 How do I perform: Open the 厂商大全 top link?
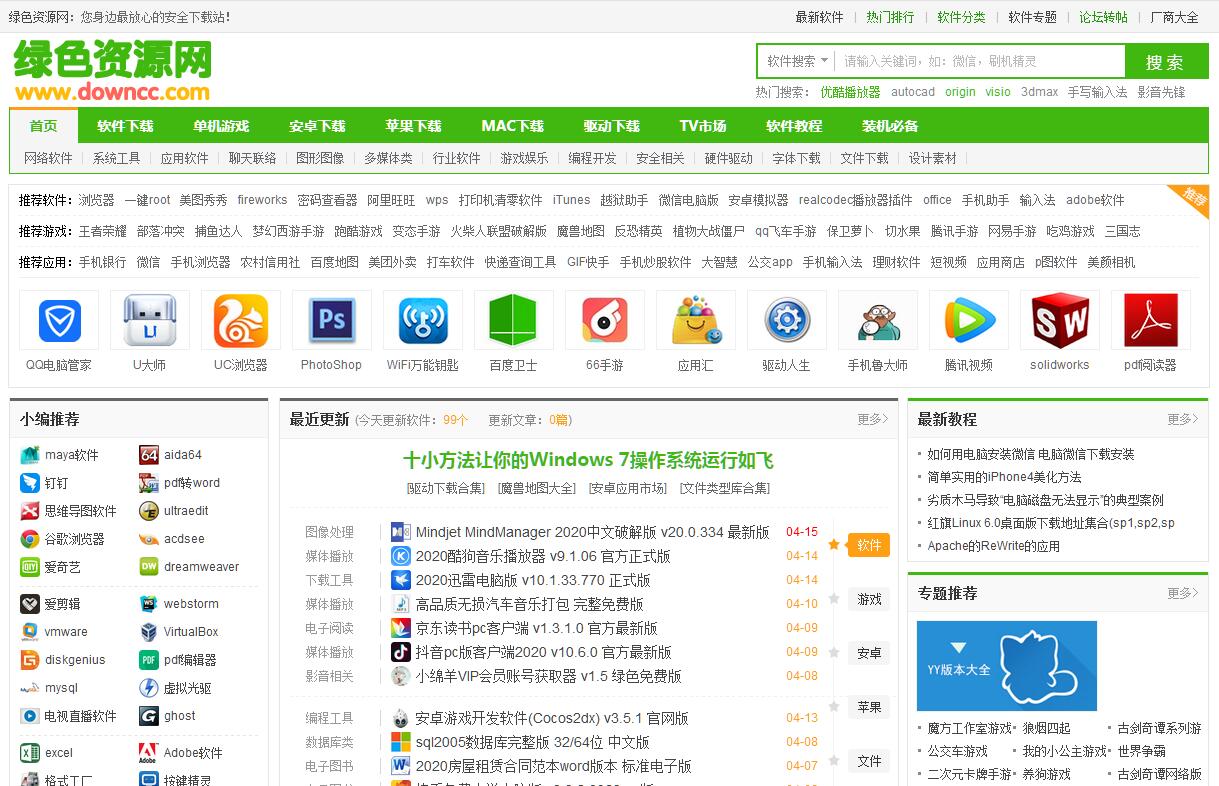coord(1175,17)
